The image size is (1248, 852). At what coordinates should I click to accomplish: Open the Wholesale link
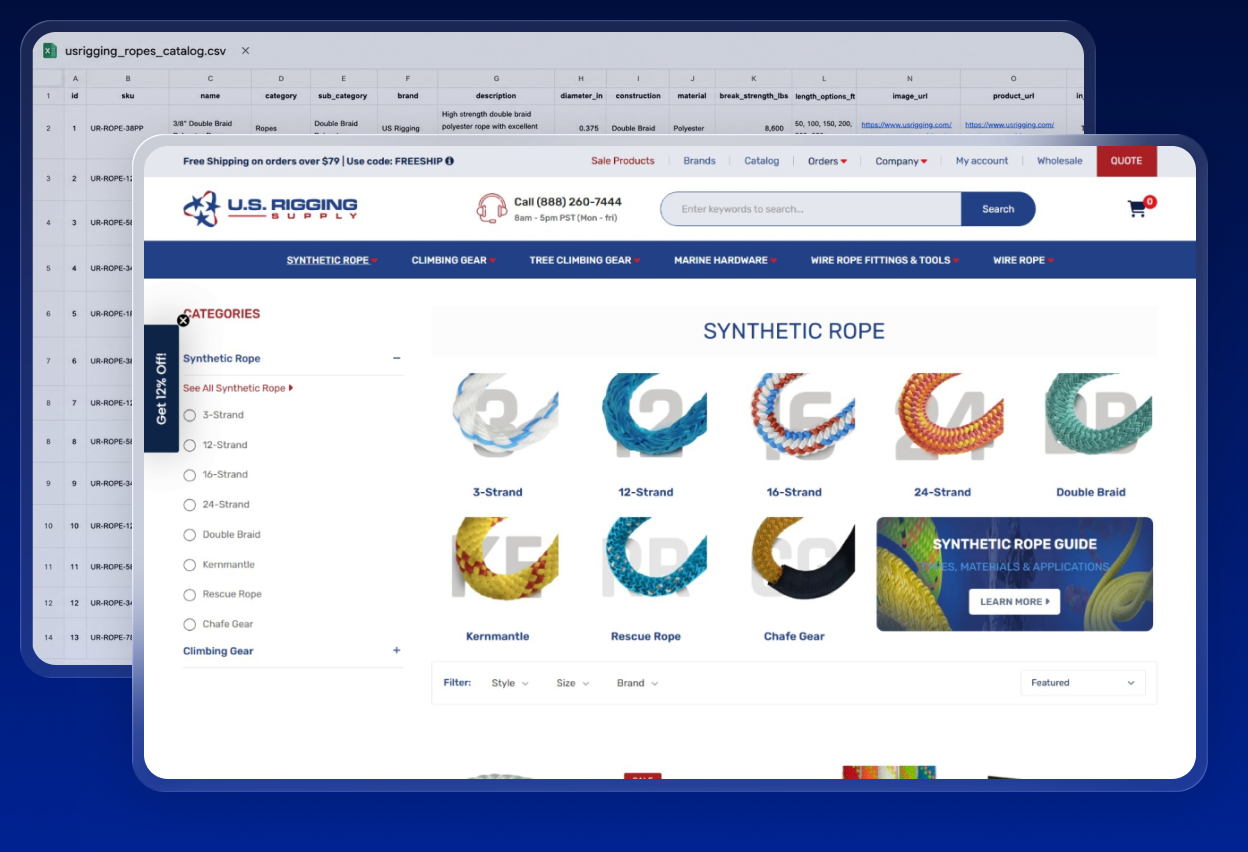1059,161
